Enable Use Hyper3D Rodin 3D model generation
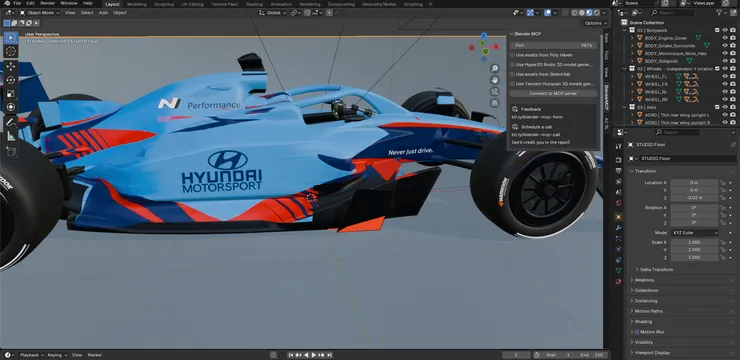740x360 pixels. [513, 65]
